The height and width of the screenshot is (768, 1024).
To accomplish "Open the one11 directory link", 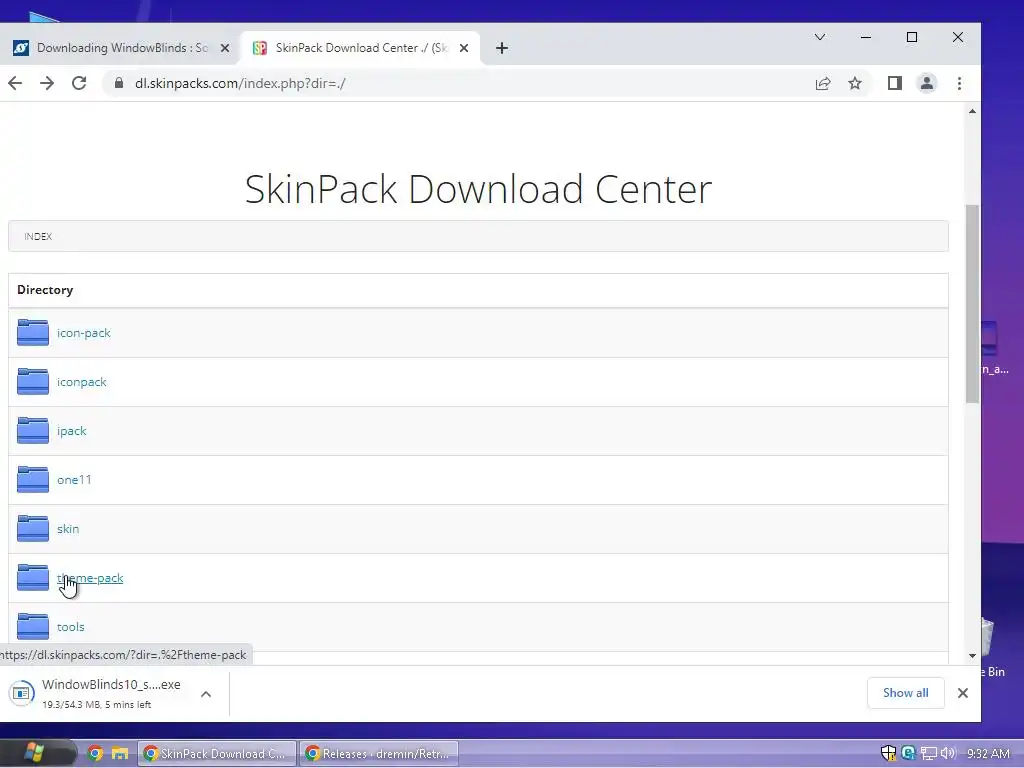I will (x=74, y=480).
